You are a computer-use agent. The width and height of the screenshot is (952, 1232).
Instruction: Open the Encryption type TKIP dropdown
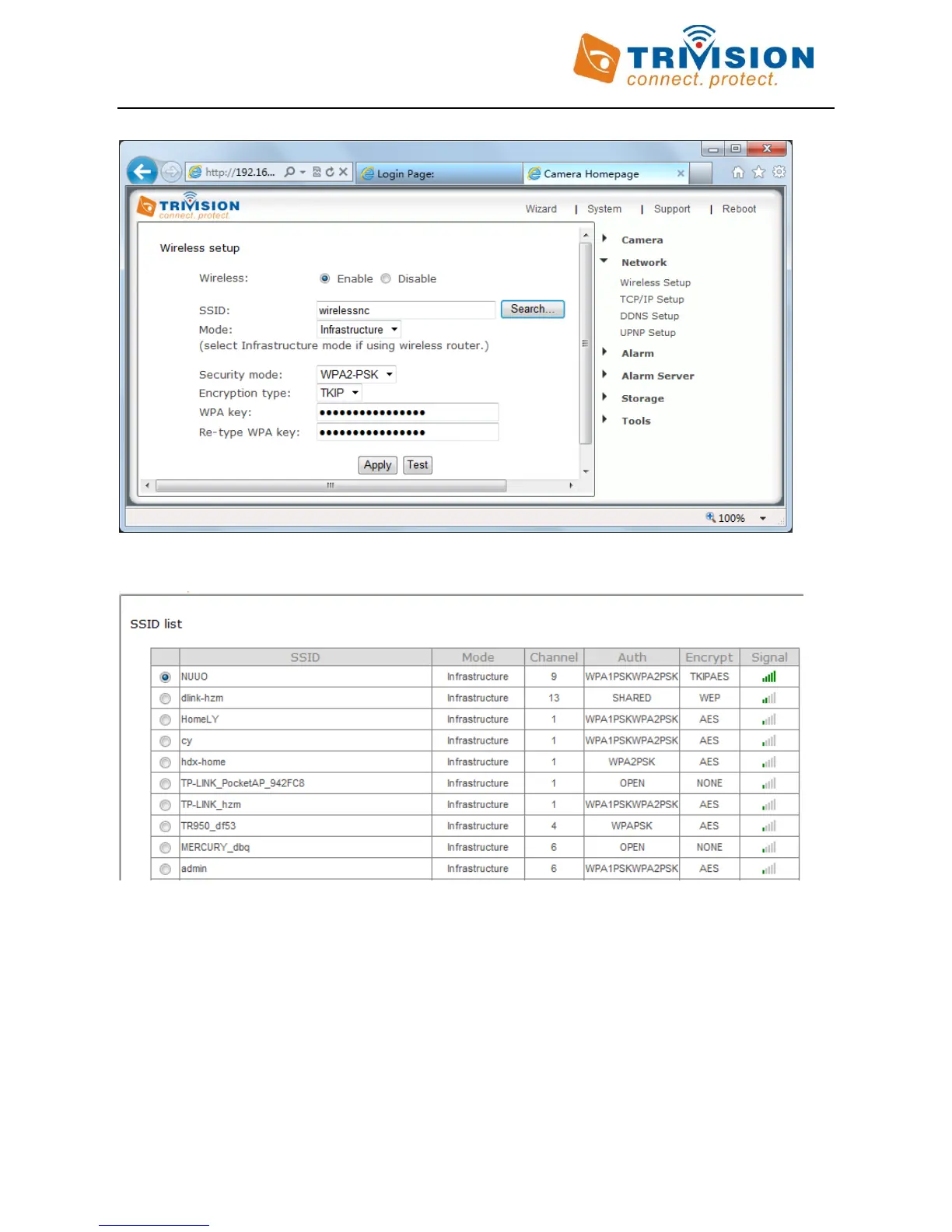pyautogui.click(x=339, y=393)
